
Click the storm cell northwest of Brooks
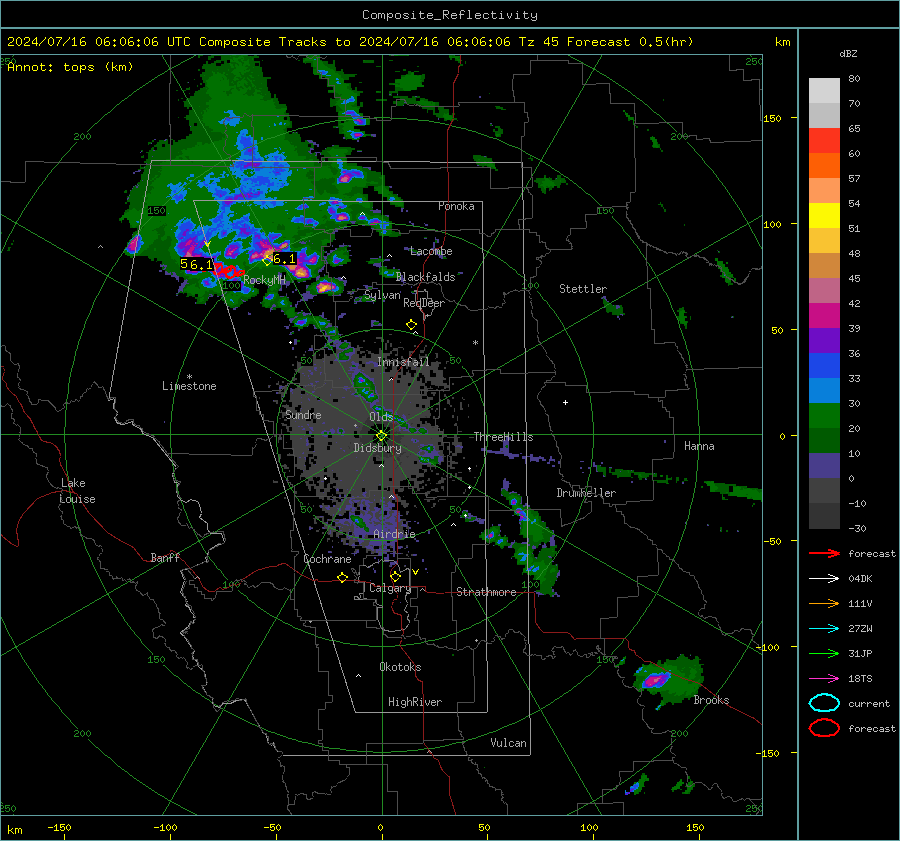[x=655, y=680]
